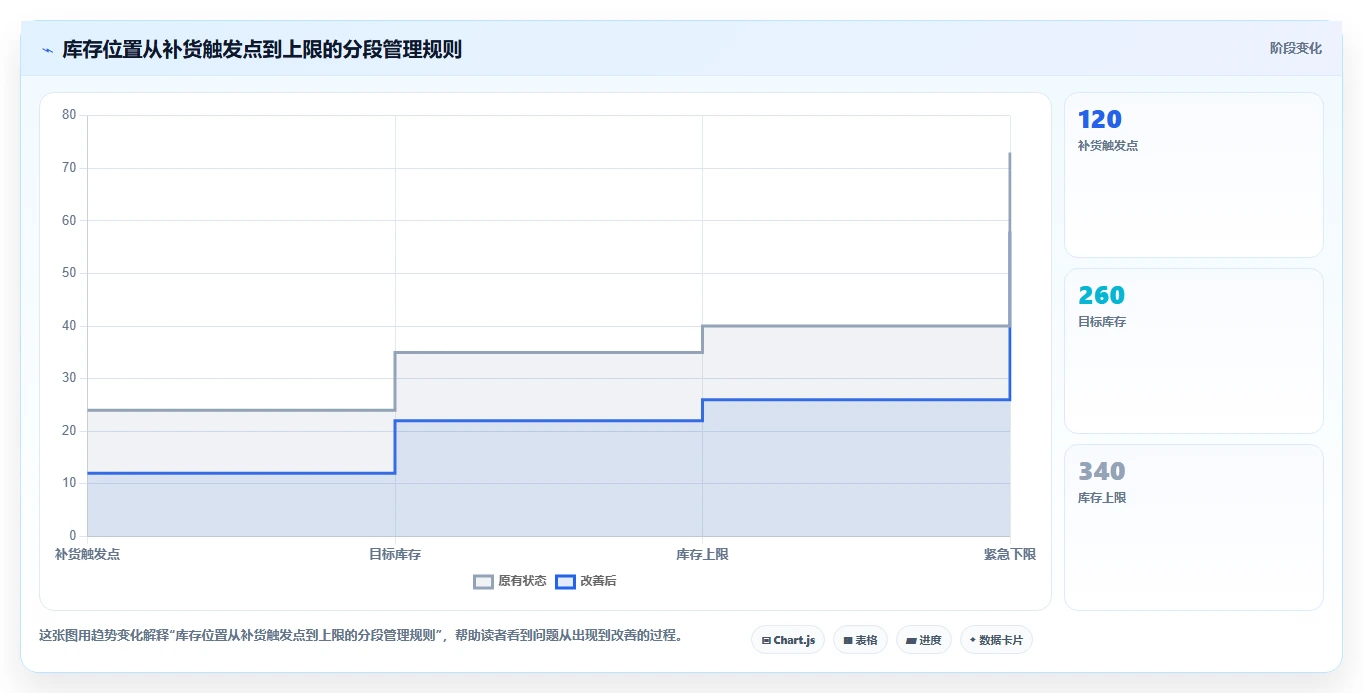Click the 目标库存 x-axis label
Viewport: 1363px width, 693px height.
pyautogui.click(x=395, y=554)
